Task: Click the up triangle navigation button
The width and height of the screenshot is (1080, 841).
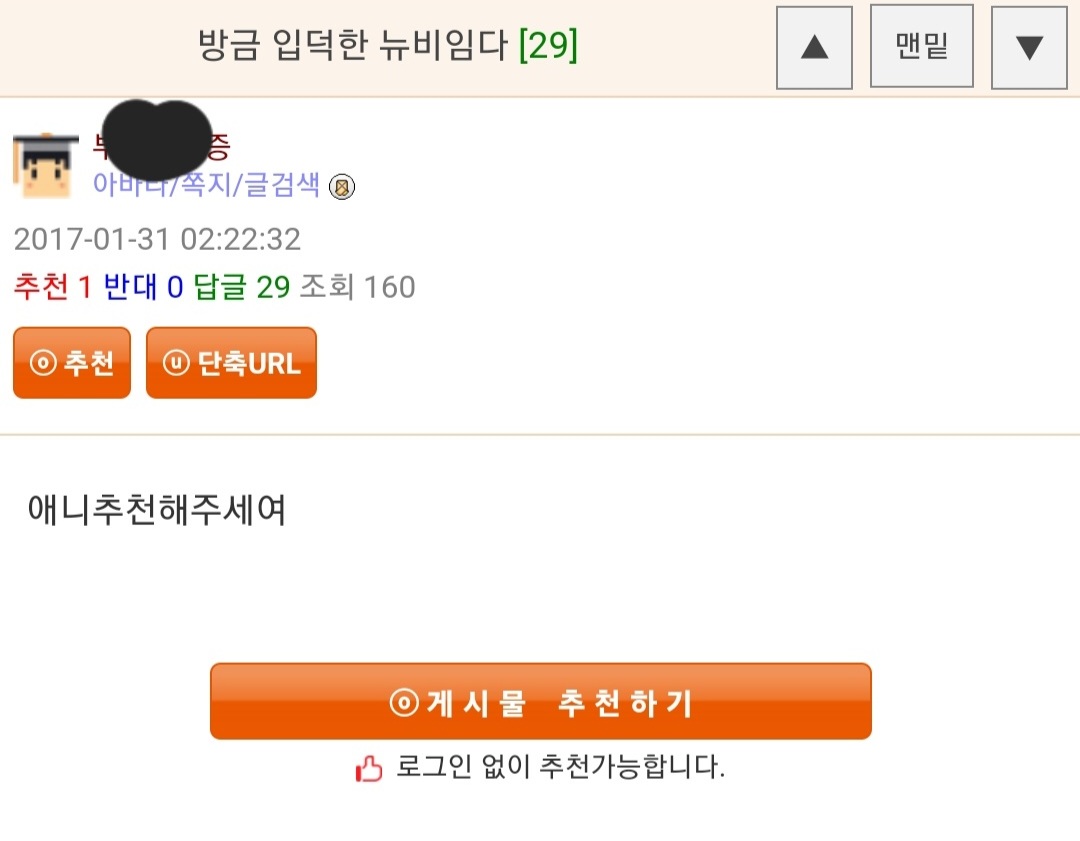Action: tap(814, 47)
